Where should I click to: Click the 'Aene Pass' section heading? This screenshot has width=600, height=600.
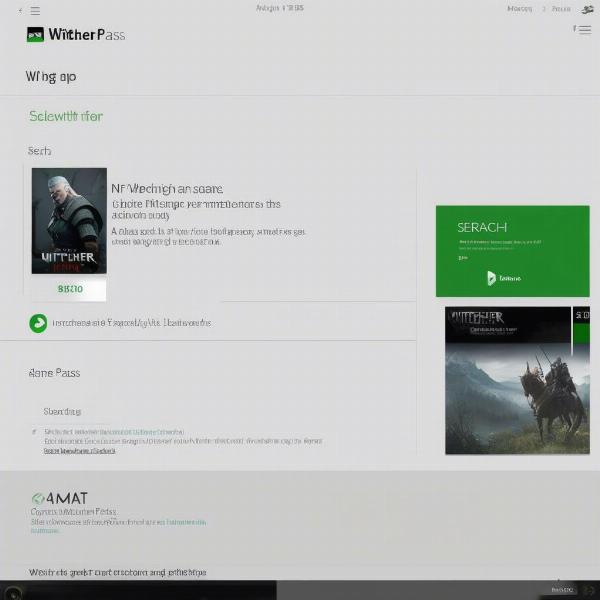click(x=54, y=373)
